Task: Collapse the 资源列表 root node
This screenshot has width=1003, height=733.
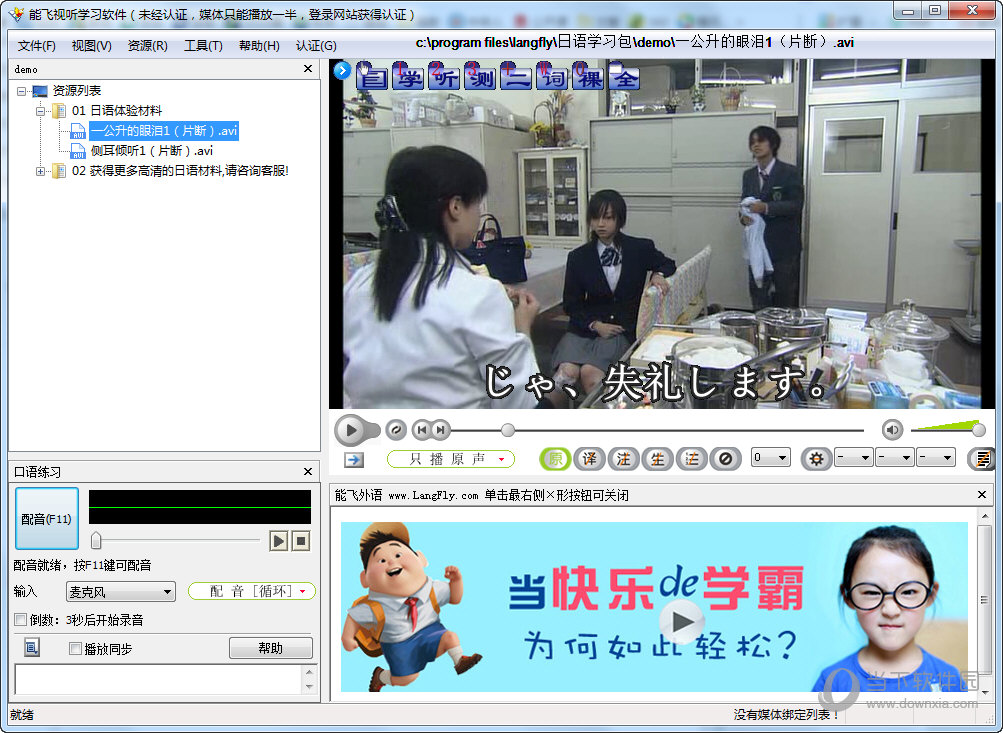Action: tap(21, 91)
